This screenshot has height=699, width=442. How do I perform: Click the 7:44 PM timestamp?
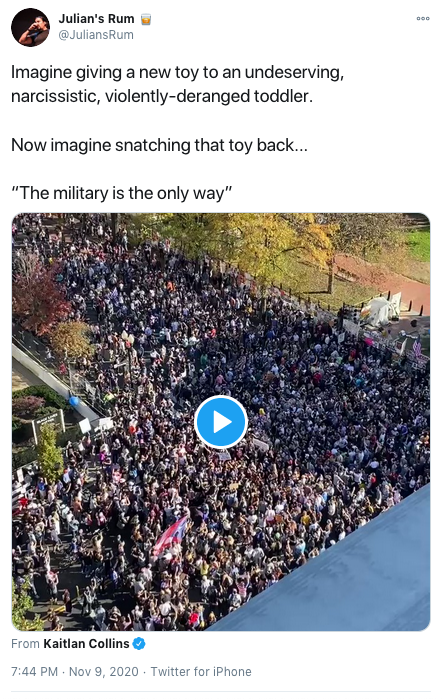[x=34, y=671]
